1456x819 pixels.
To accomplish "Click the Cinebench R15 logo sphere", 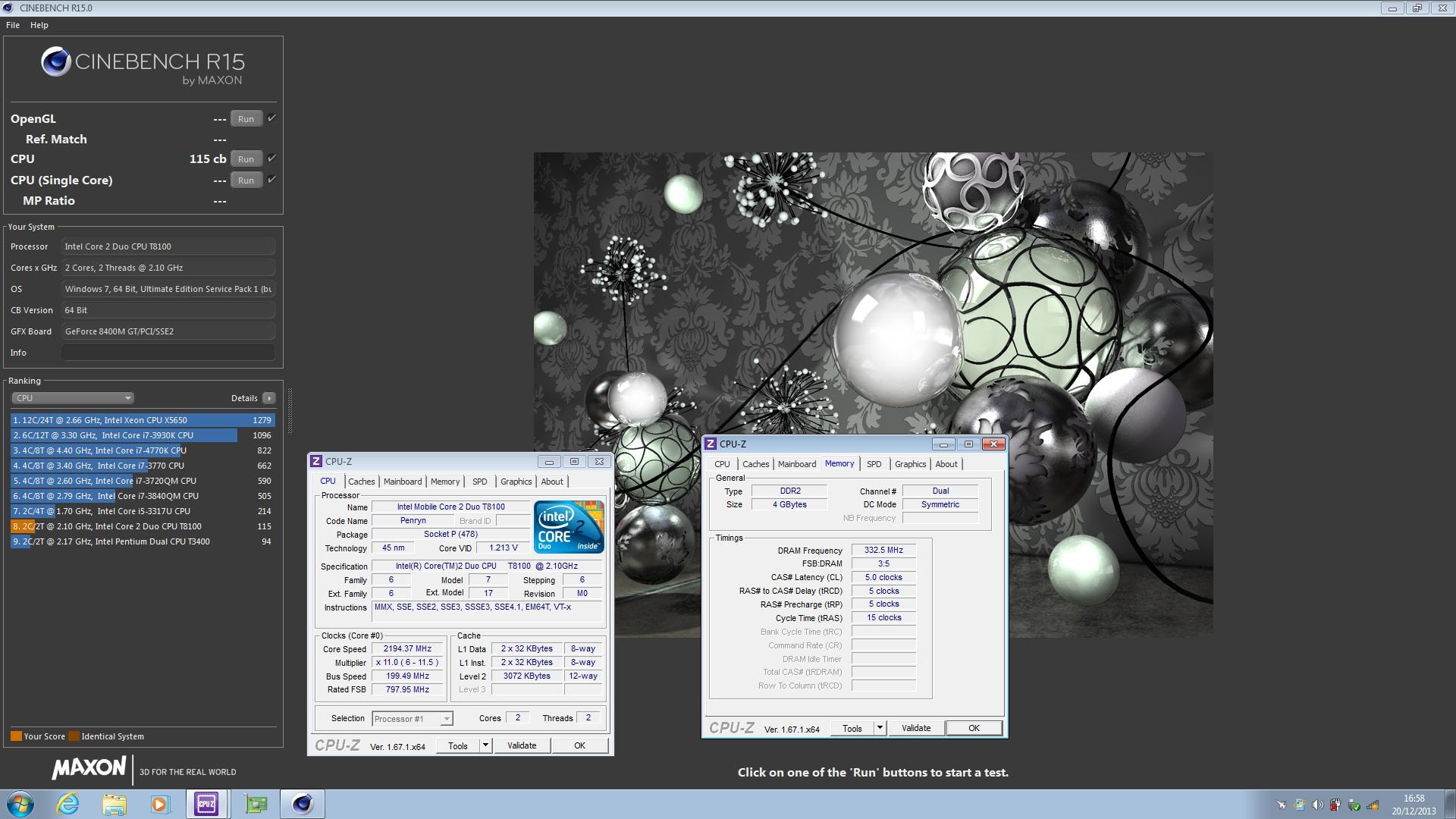I will tap(56, 62).
